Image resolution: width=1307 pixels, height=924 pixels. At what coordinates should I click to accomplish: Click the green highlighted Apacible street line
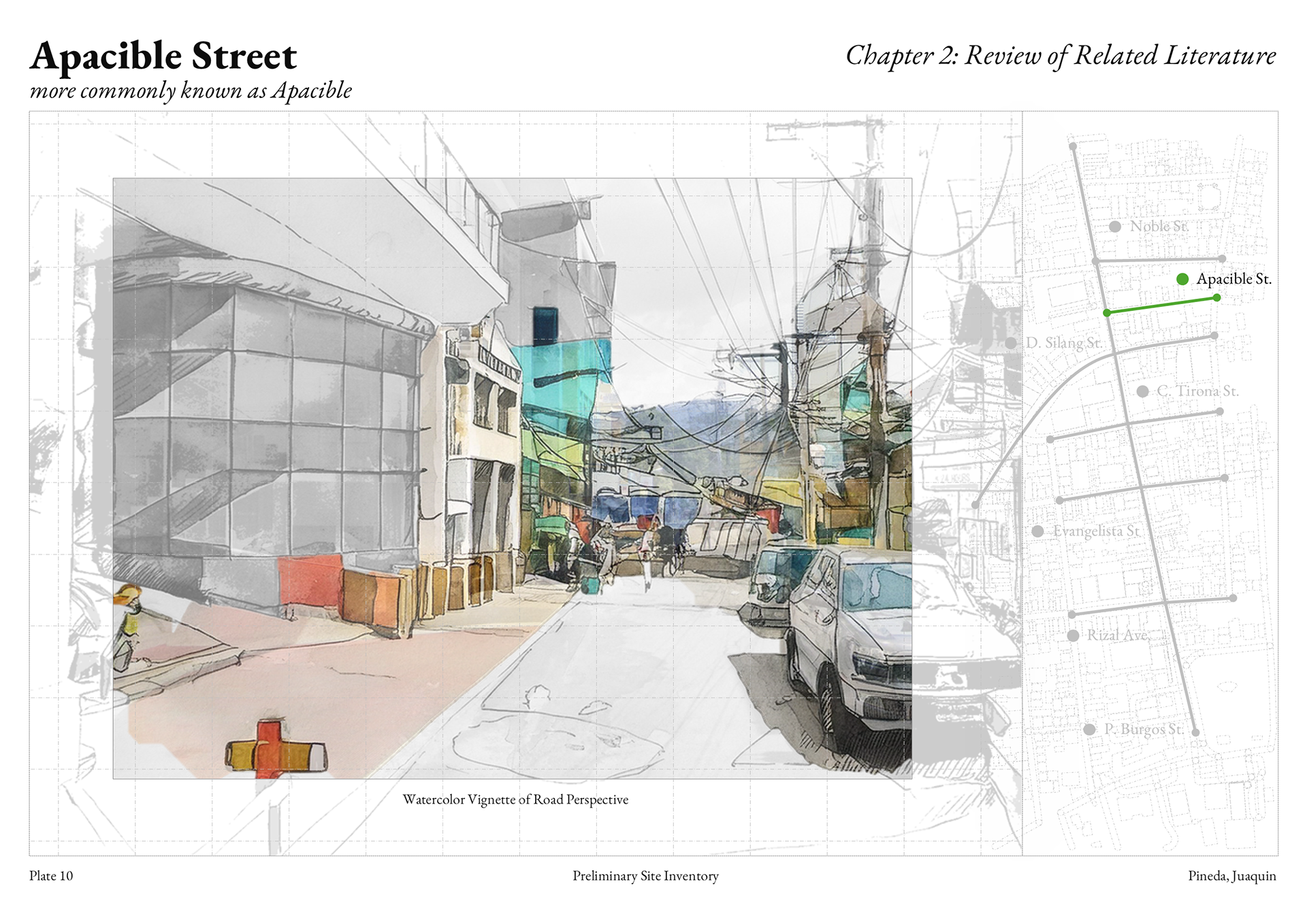1161,305
